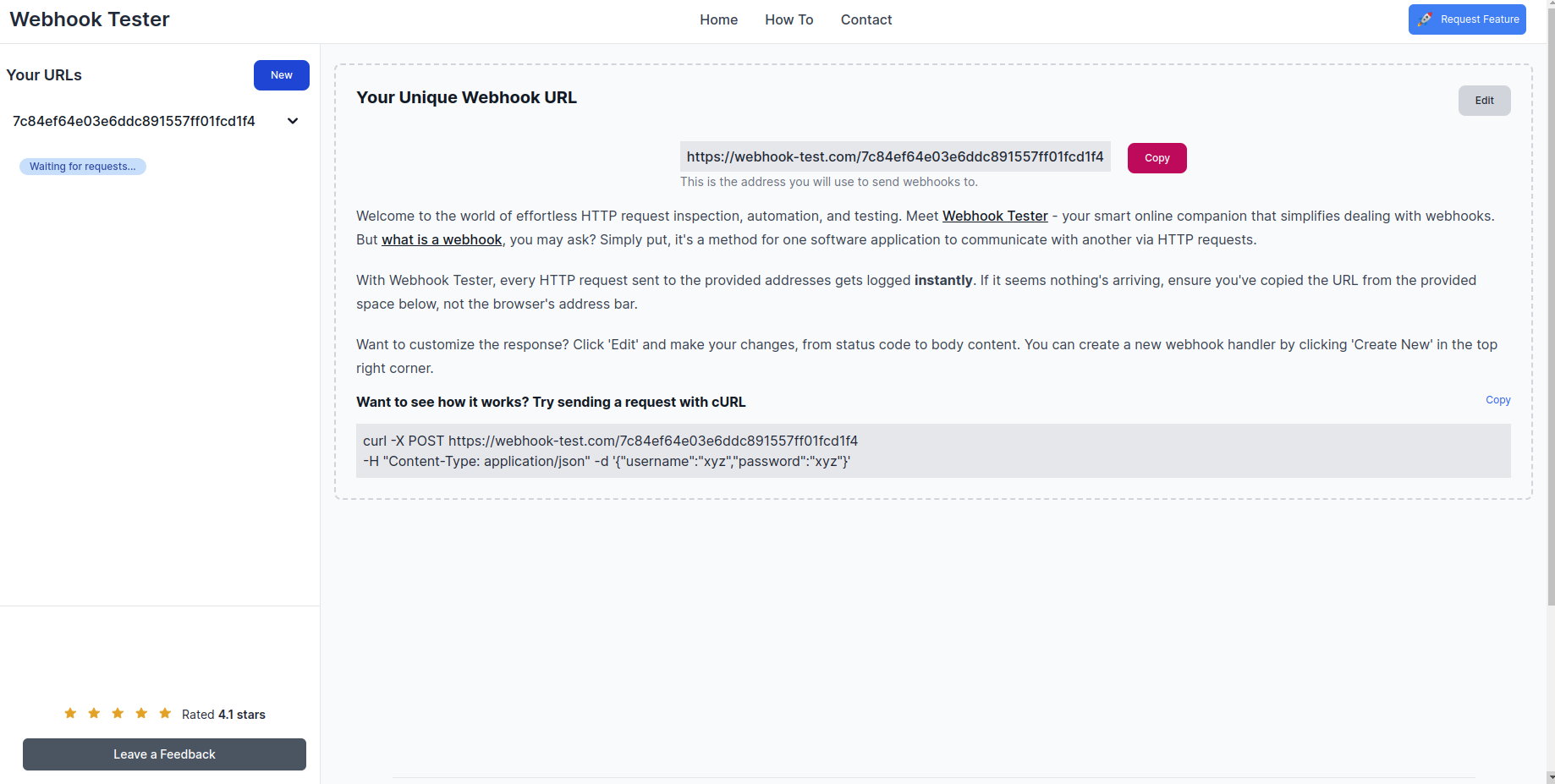Click the second rating star
Screen dimensions: 1555x784
[x=94, y=714]
